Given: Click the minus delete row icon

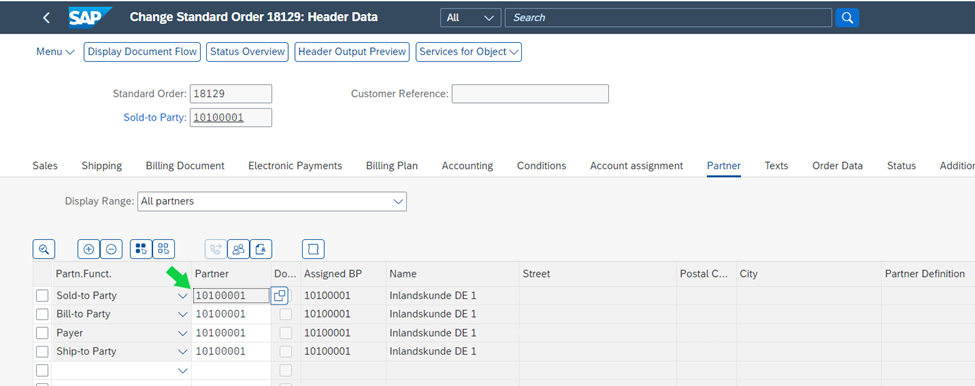Looking at the screenshot, I should click(111, 249).
